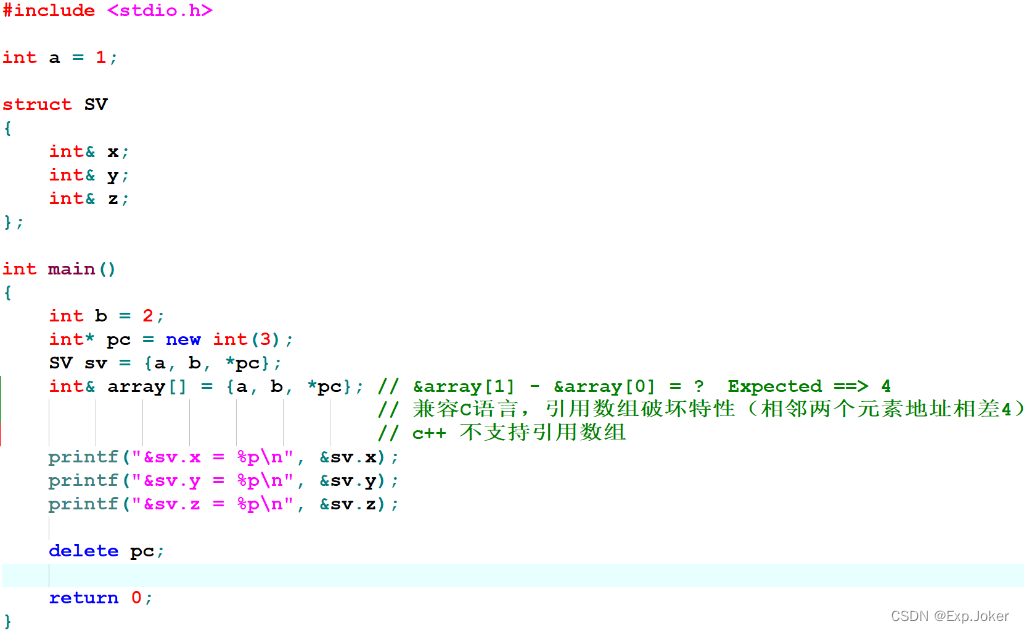The image size is (1024, 633).
Task: Click the 'int& y;' member line
Action: click(89, 175)
